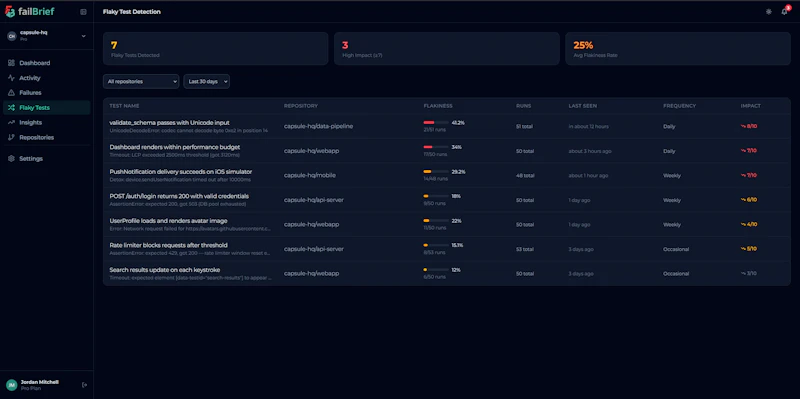This screenshot has width=800, height=399.
Task: Click capsule-hq/data-pipeline repository cell
Action: coord(318,126)
